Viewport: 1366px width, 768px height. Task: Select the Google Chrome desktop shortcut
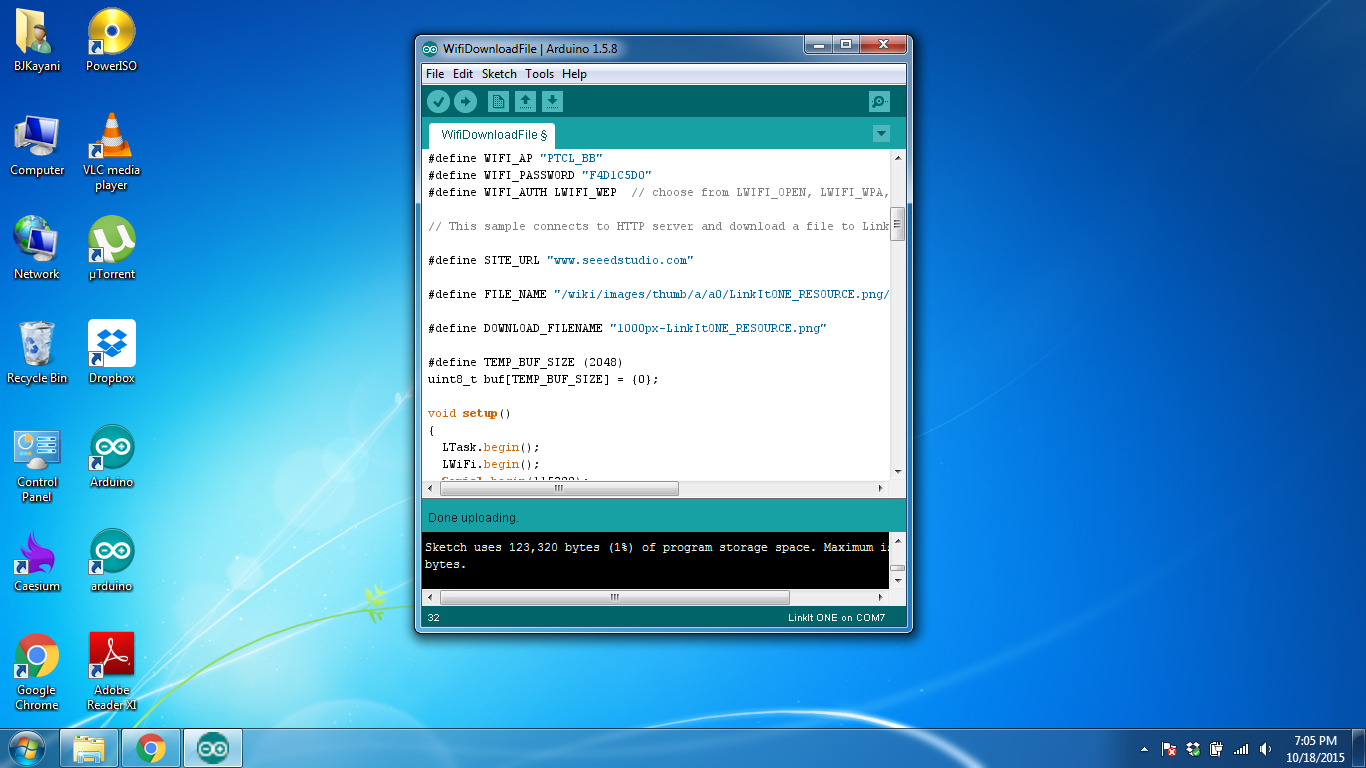pos(37,672)
